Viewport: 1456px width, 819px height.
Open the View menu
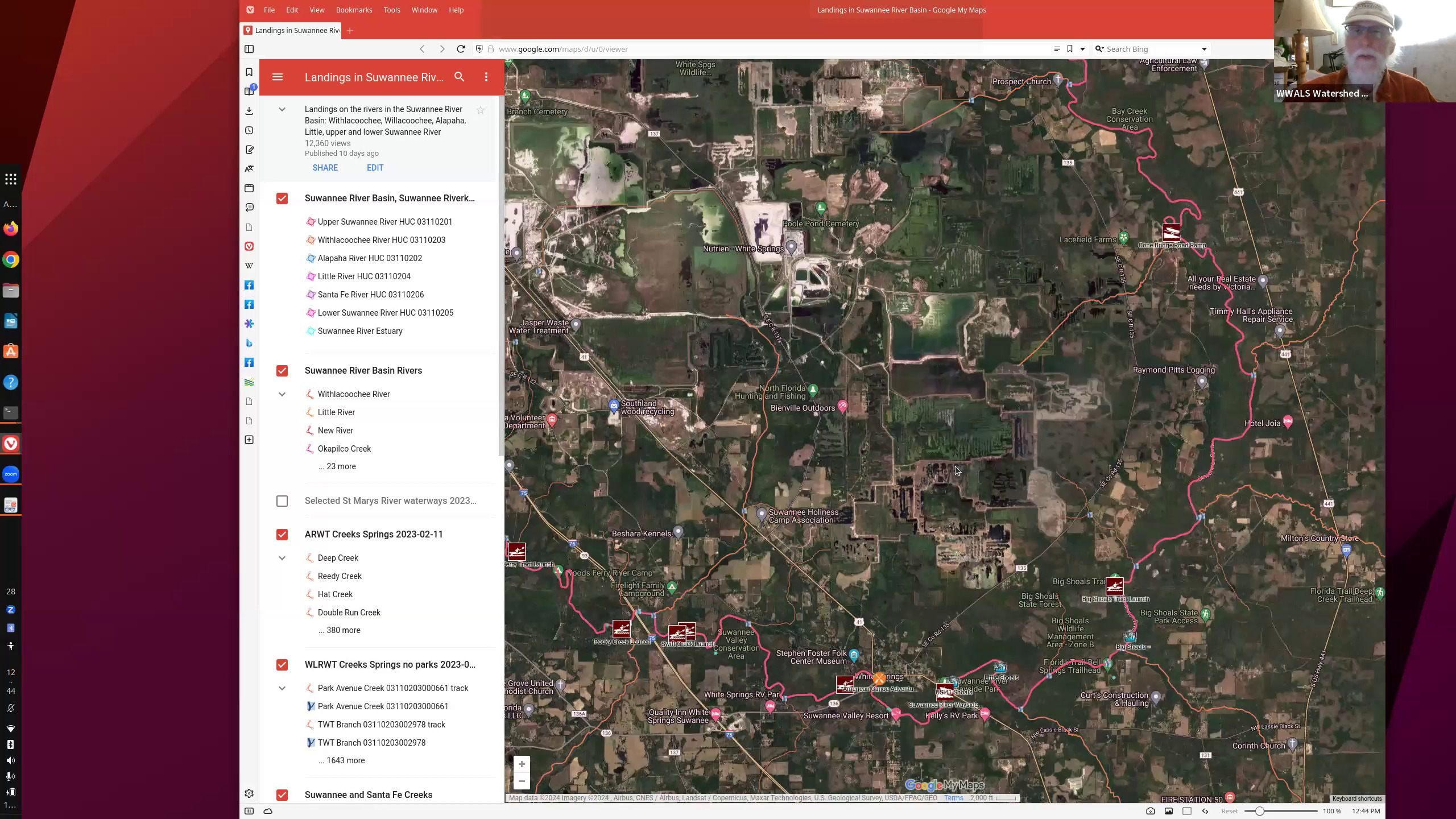[317, 10]
